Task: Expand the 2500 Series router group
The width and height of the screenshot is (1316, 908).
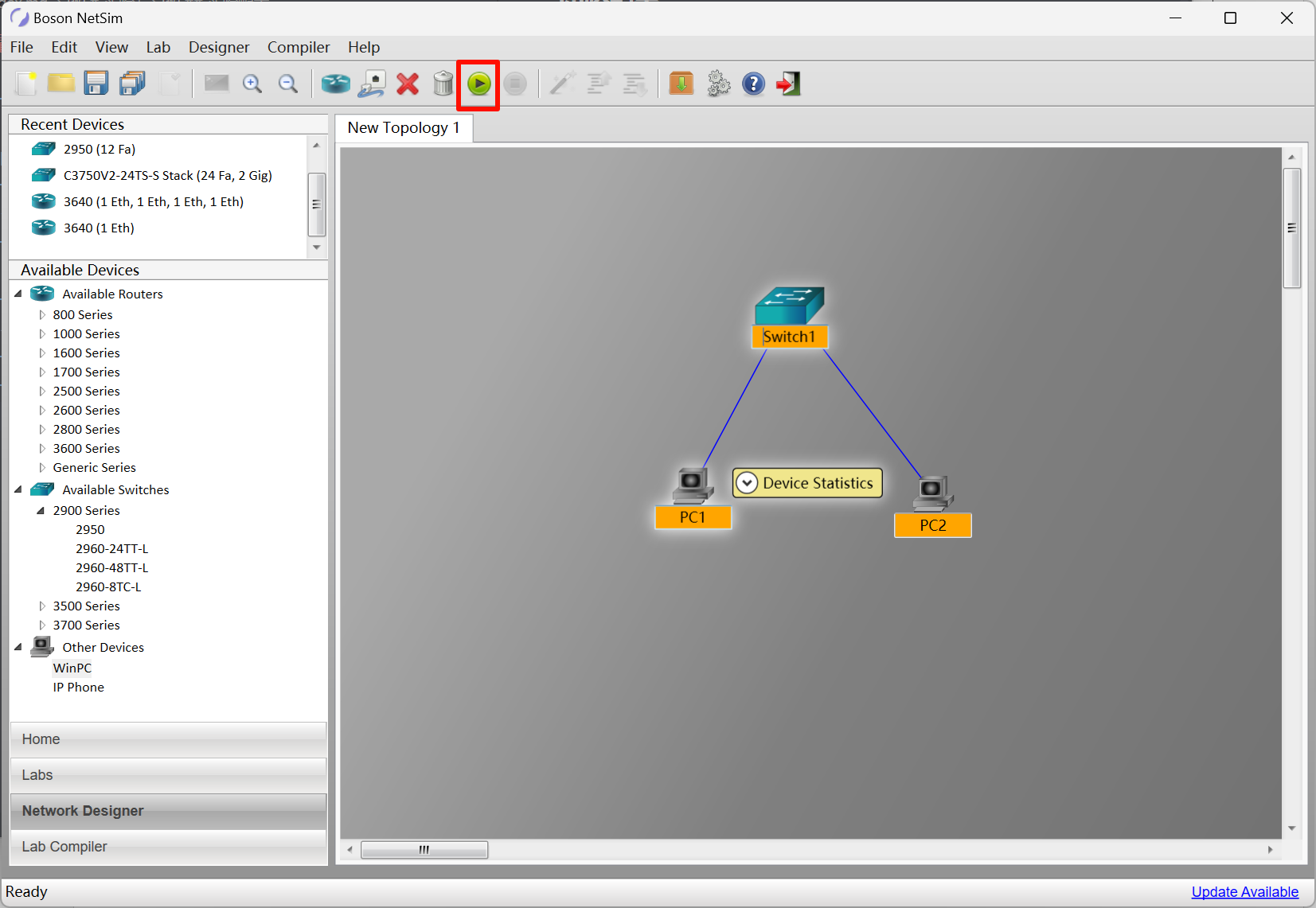Action: 42,392
